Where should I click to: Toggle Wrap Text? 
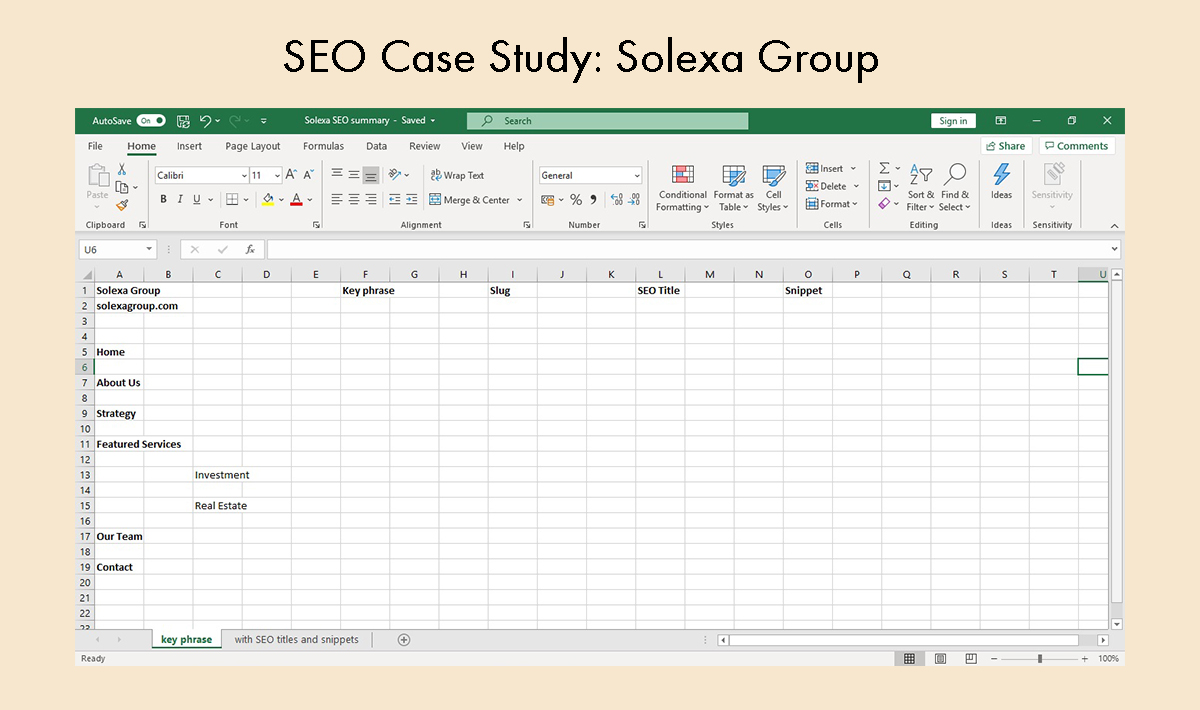(457, 175)
